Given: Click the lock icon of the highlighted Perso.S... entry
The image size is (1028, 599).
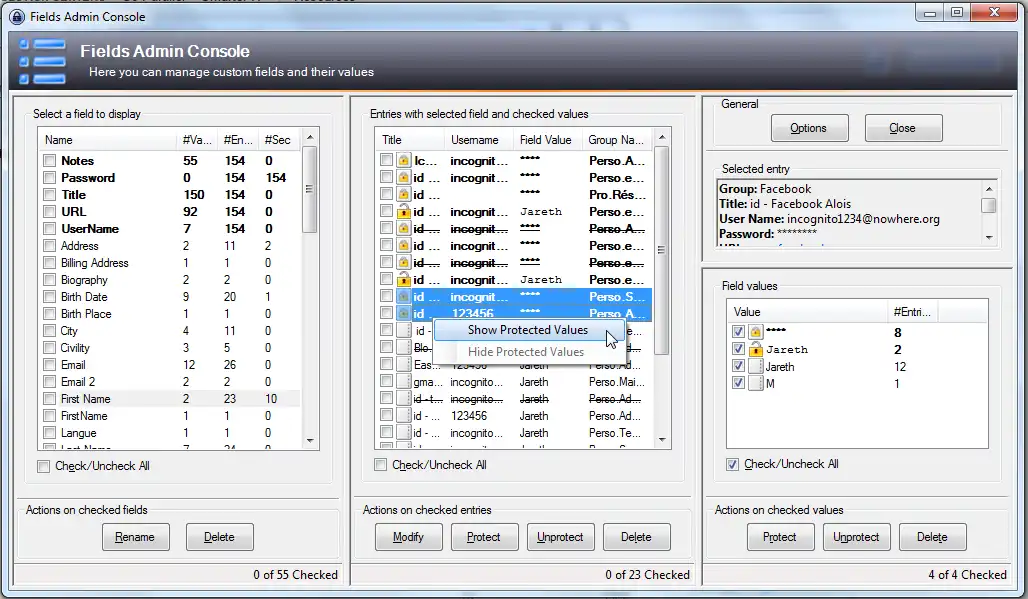Looking at the screenshot, I should click(403, 297).
